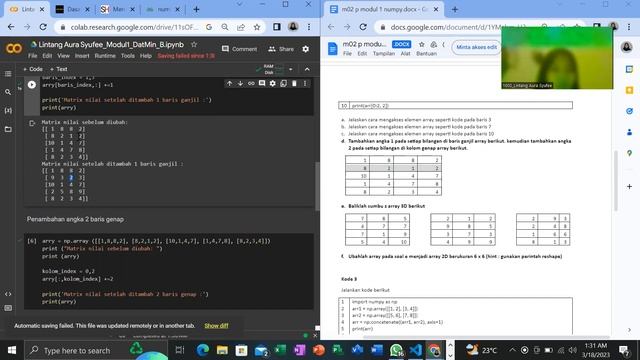Open Tools menu in Colab
Screen dimensions: 640x360
point(128,56)
